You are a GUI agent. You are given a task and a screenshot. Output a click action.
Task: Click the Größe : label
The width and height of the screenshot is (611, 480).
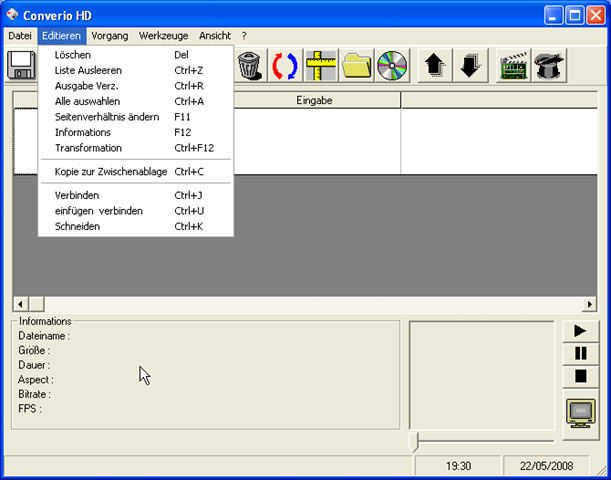point(34,350)
